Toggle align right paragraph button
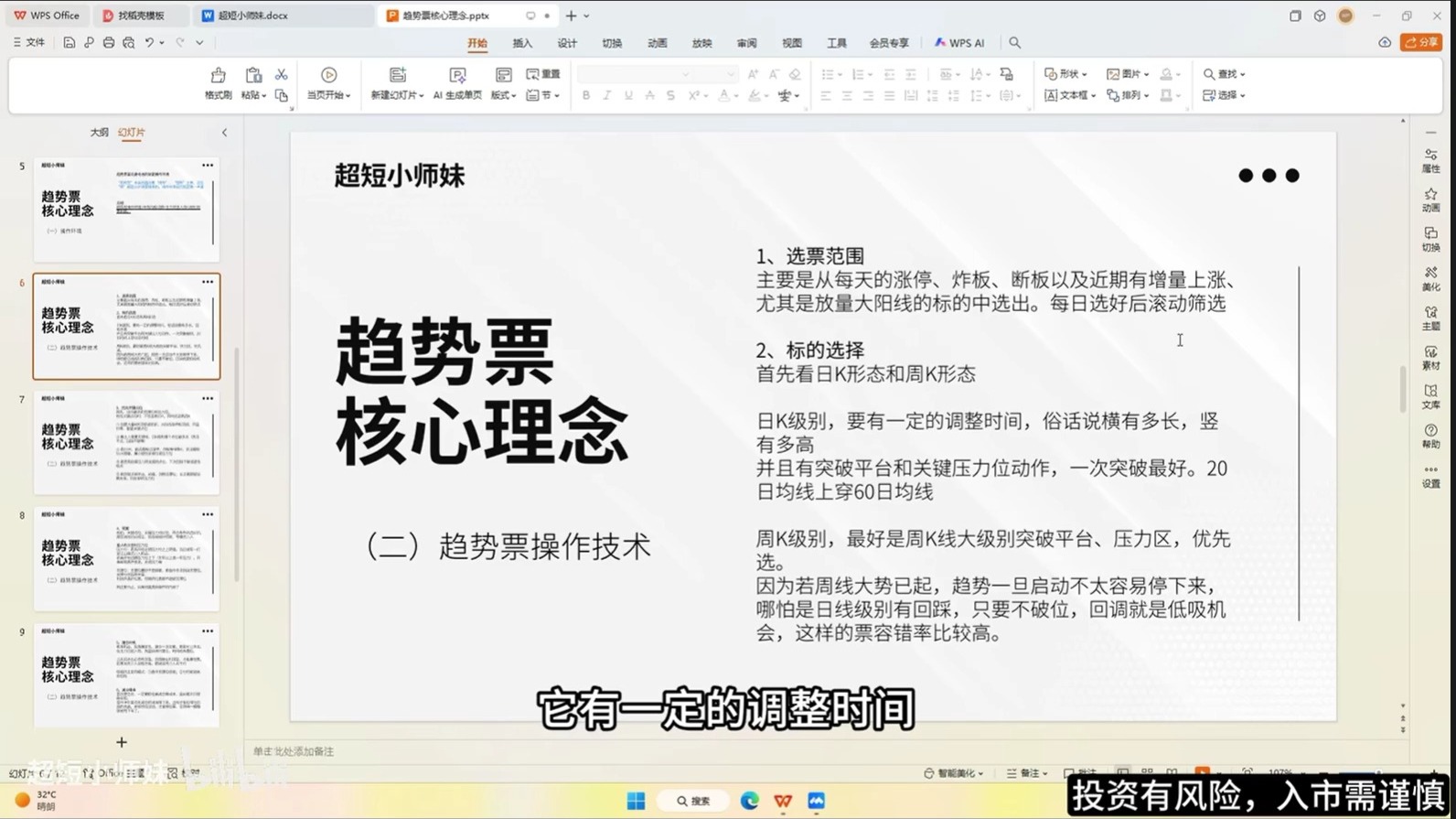This screenshot has width=1456, height=819. 868,95
